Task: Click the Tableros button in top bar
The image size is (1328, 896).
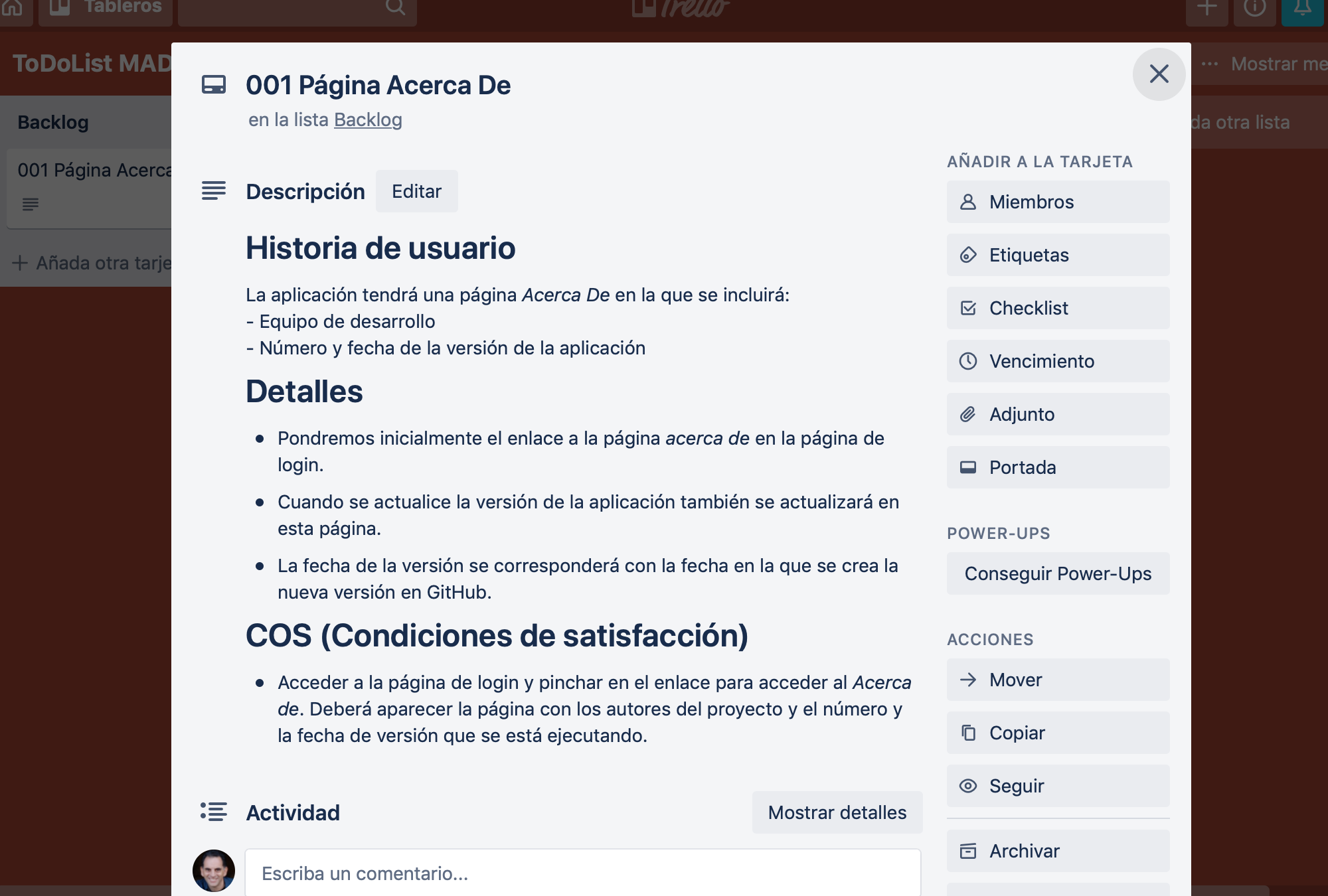Action: click(106, 8)
